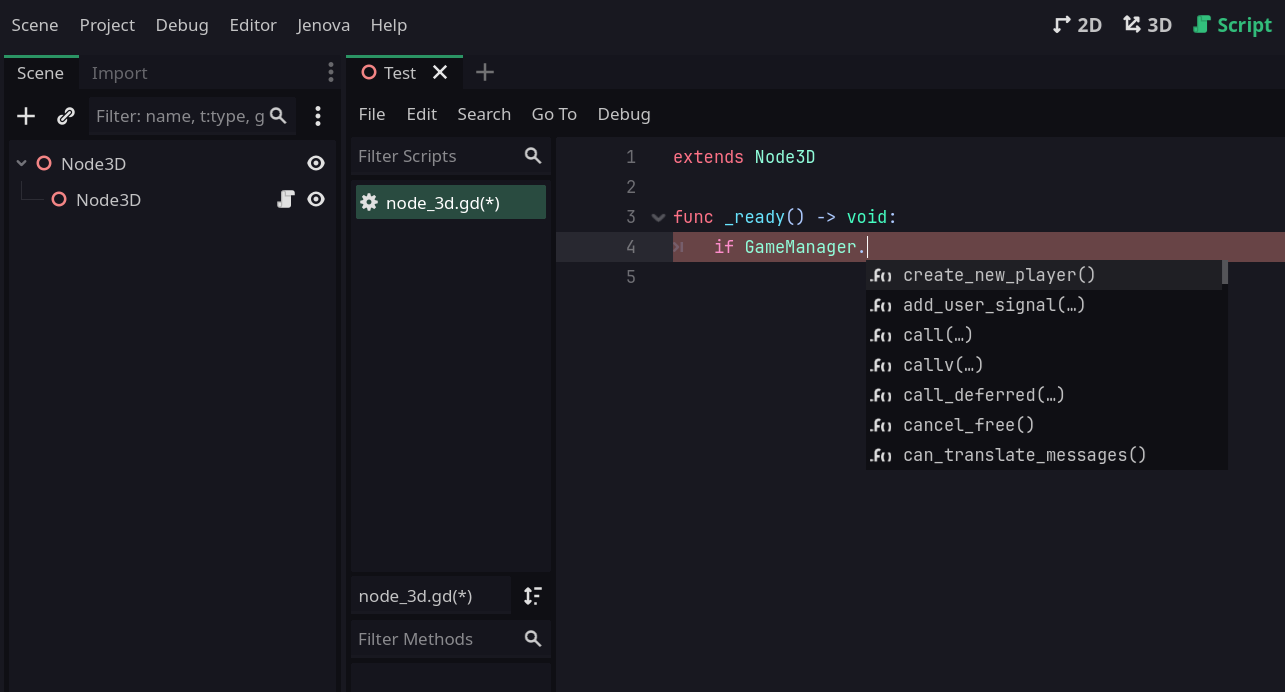Fold the _ready function on line 3

(x=658, y=217)
